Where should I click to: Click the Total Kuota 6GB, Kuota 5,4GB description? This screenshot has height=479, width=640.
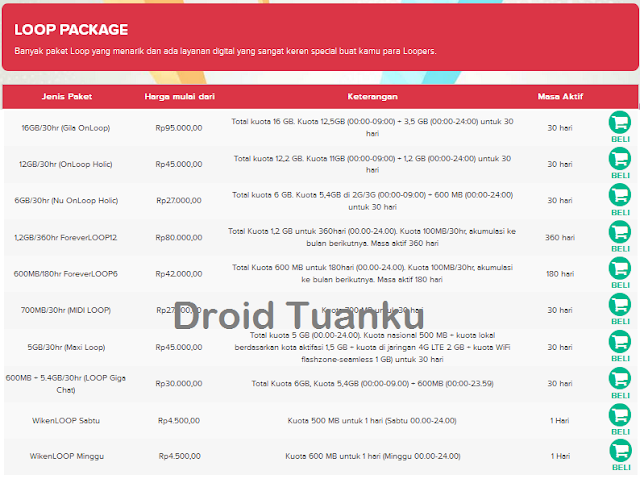(x=372, y=384)
